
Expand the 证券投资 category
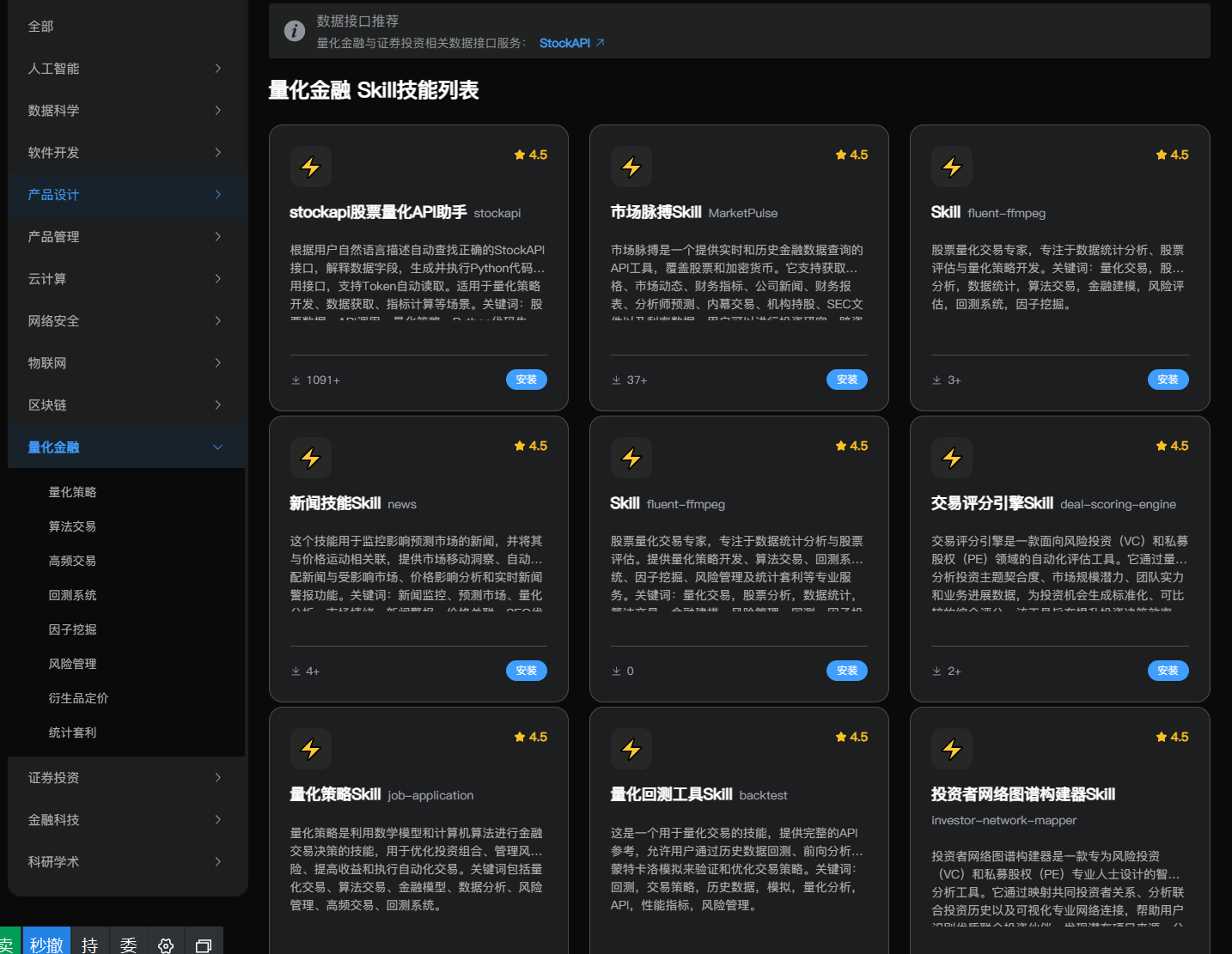(x=126, y=777)
